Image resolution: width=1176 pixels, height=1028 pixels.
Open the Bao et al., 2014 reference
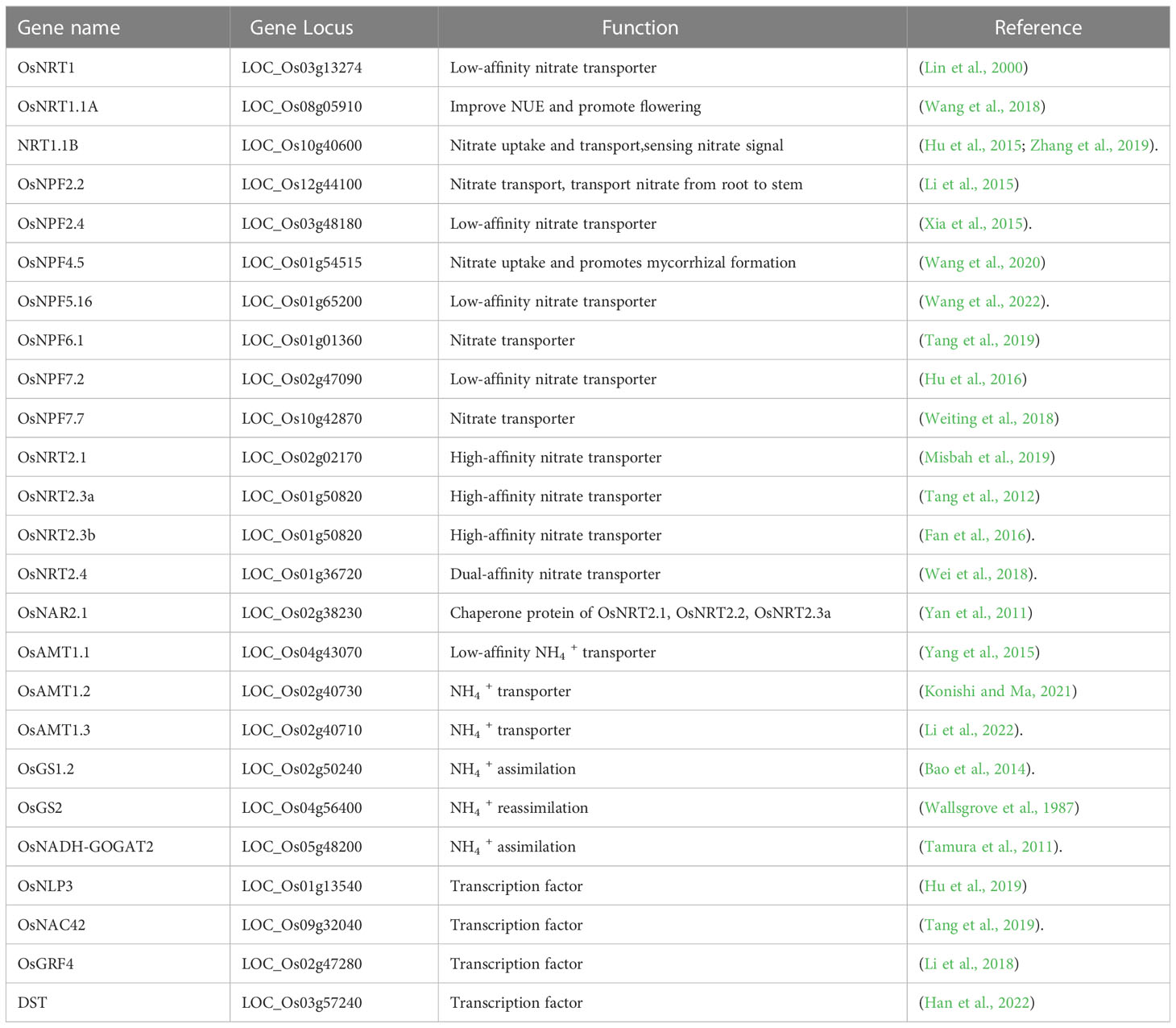tap(975, 769)
